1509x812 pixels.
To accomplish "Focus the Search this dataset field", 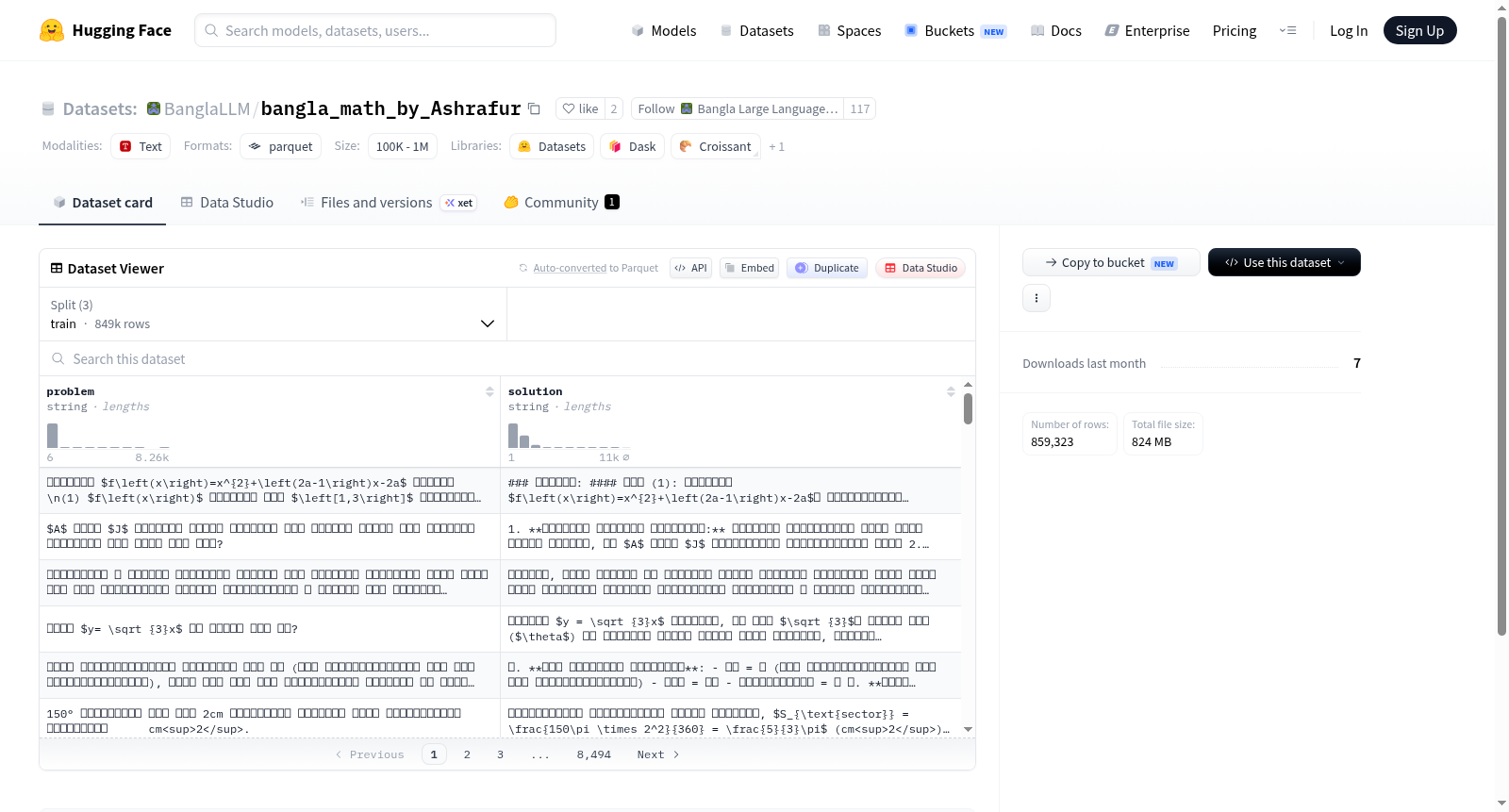I will [507, 358].
